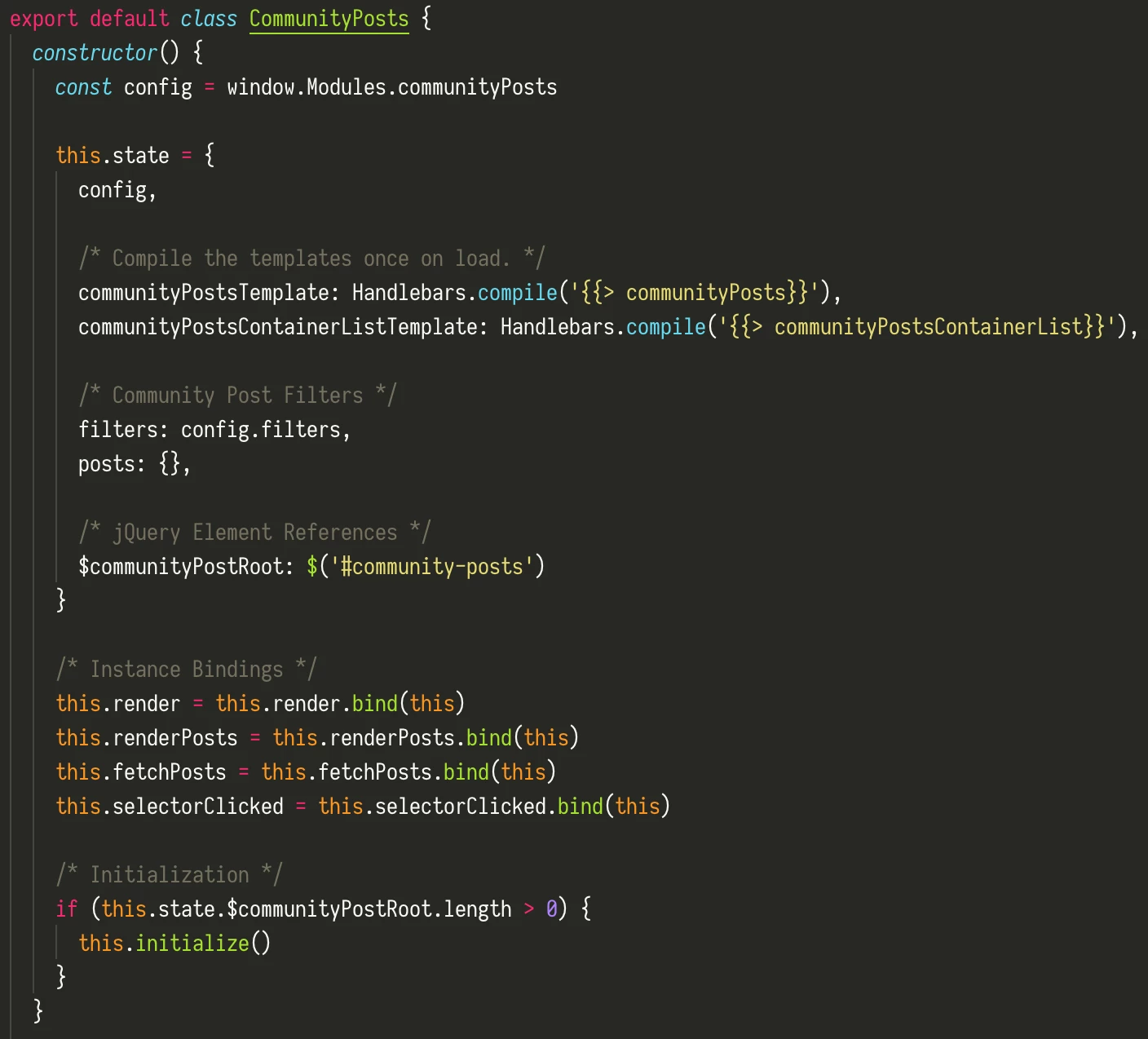Click the 'if' keyword
Screen dimensions: 1148x1039
tap(67, 909)
